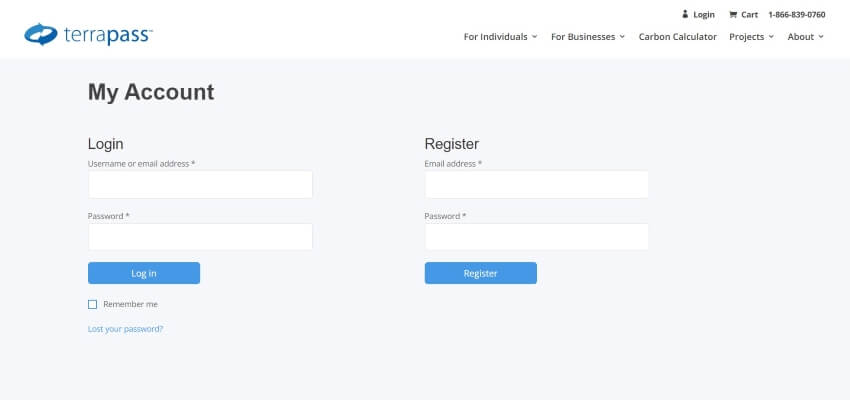
Task: Click the Login section heading
Action: [x=106, y=144]
